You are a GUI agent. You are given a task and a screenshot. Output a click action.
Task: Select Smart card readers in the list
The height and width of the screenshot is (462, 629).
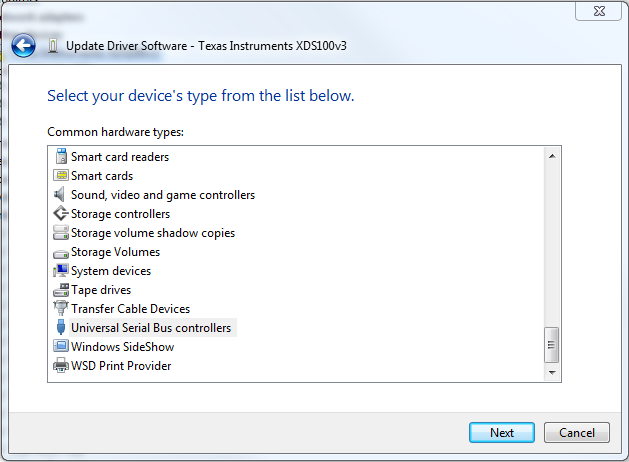point(120,157)
